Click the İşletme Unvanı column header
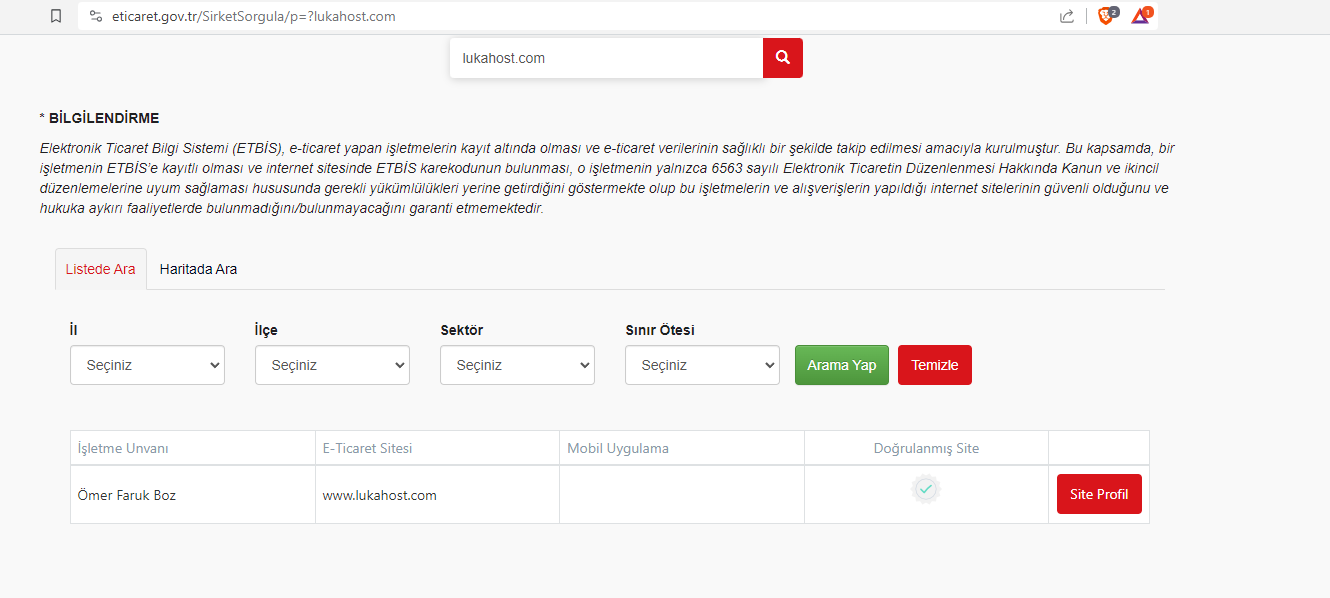The height and width of the screenshot is (598, 1330). 192,448
